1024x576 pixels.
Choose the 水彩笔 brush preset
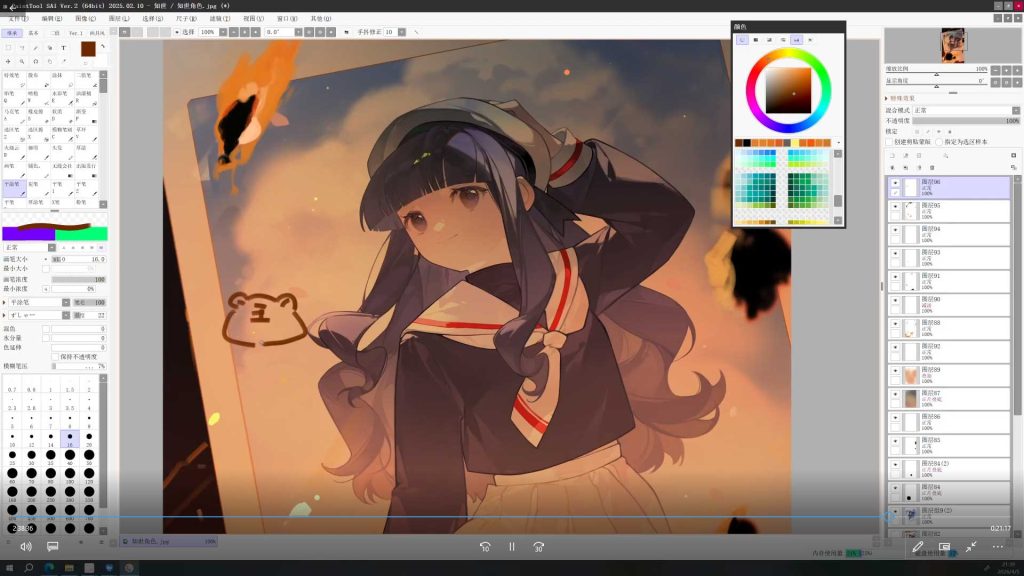61,97
